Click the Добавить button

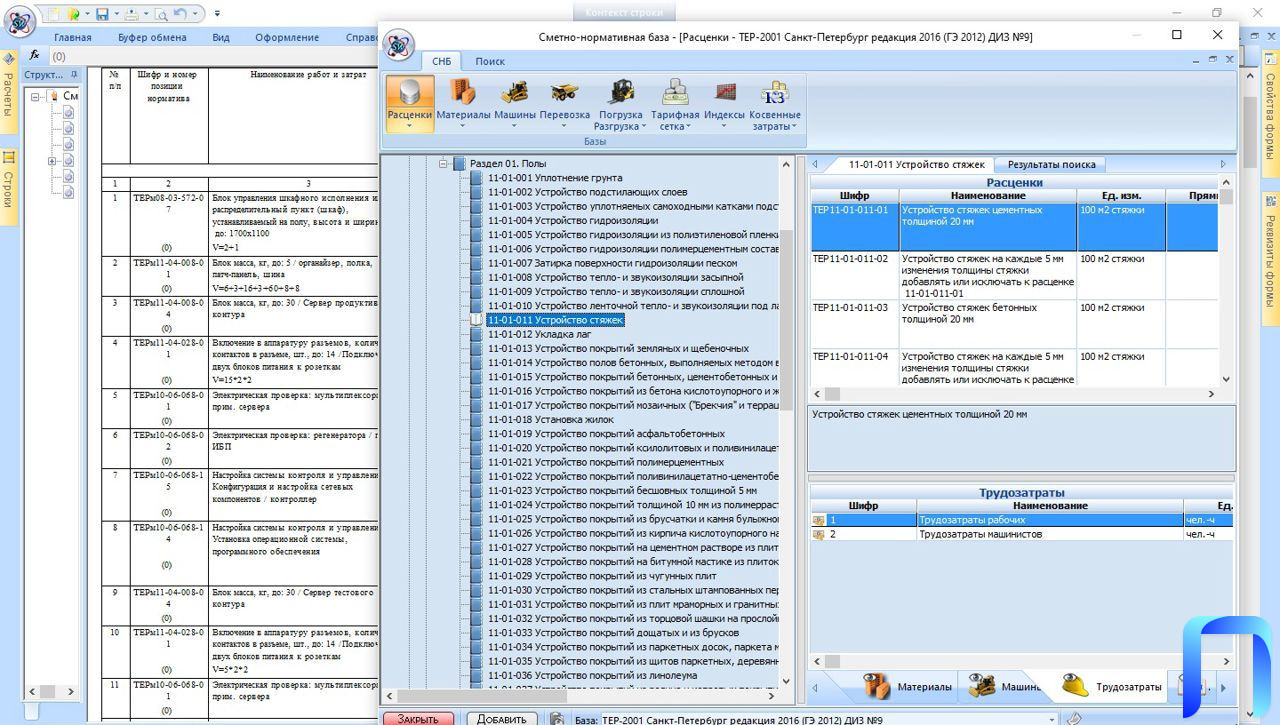501,718
